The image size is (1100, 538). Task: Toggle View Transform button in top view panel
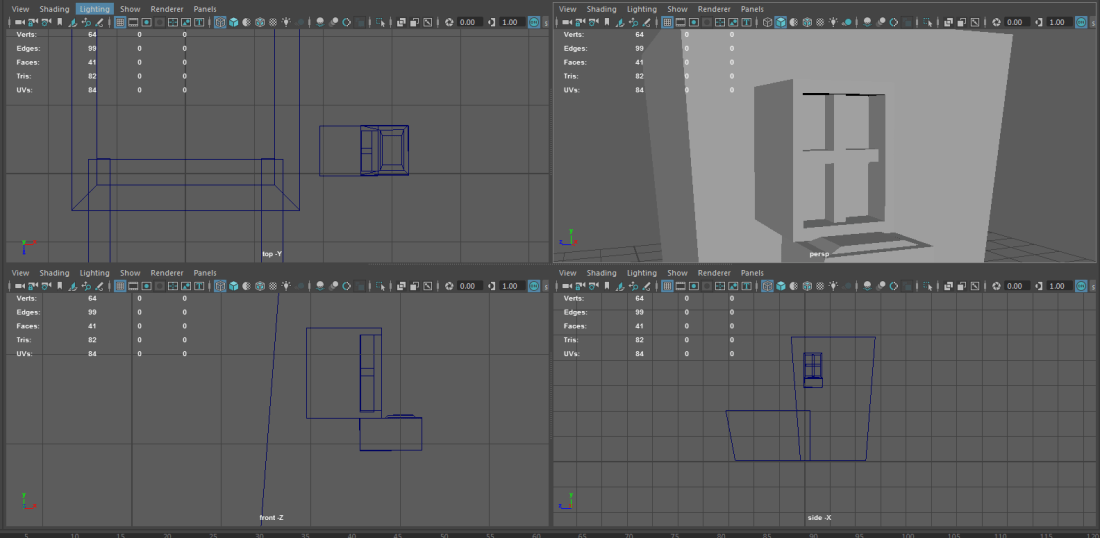click(534, 22)
